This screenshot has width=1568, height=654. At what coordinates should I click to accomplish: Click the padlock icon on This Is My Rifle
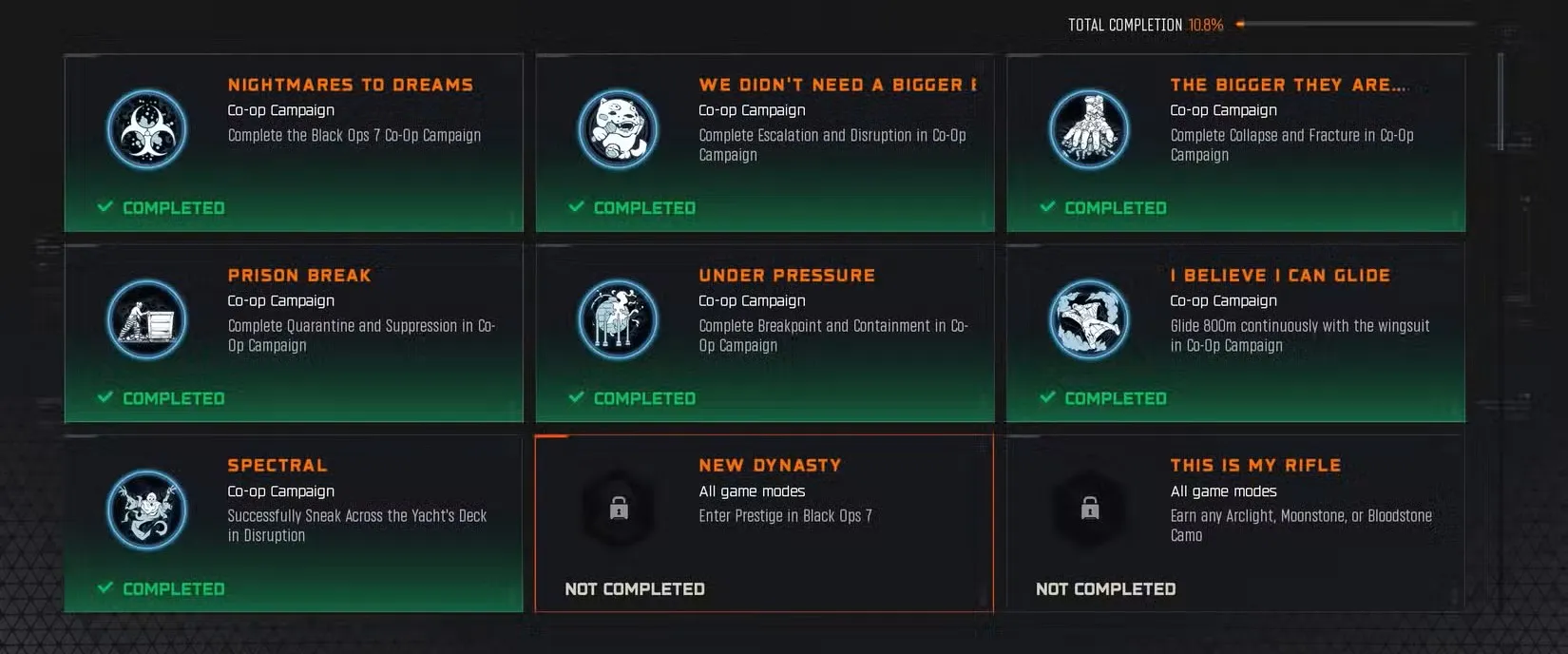pos(1089,510)
